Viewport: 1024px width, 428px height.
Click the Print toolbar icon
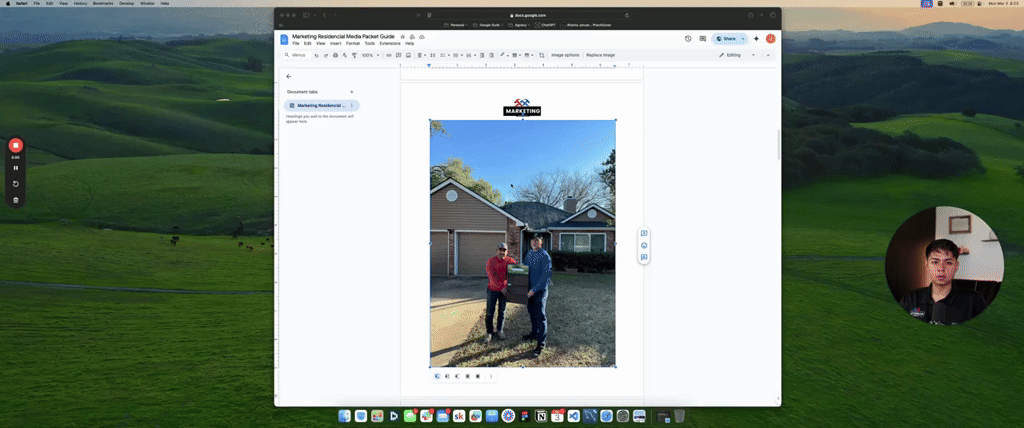point(335,55)
